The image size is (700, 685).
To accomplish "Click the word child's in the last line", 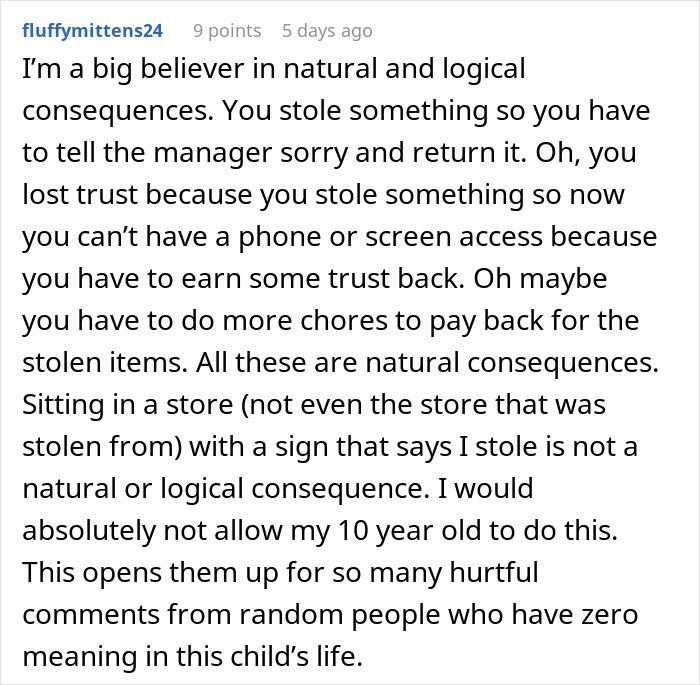I will (x=282, y=659).
